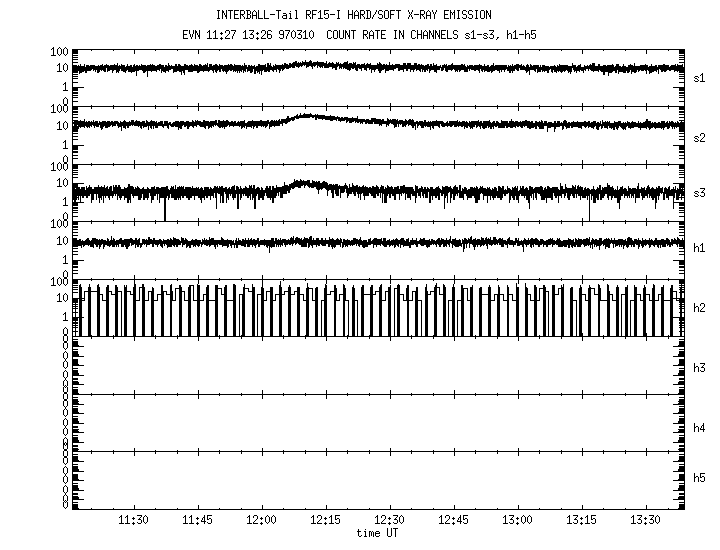Click the 12:00 time axis label
Image resolution: width=720 pixels, height=550 pixels.
262,521
